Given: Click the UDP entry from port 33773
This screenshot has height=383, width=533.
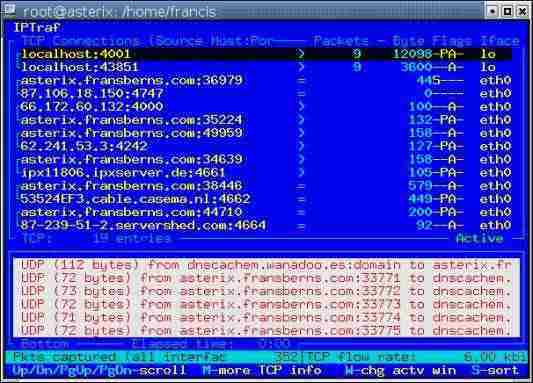Looking at the screenshot, I should coord(266,304).
